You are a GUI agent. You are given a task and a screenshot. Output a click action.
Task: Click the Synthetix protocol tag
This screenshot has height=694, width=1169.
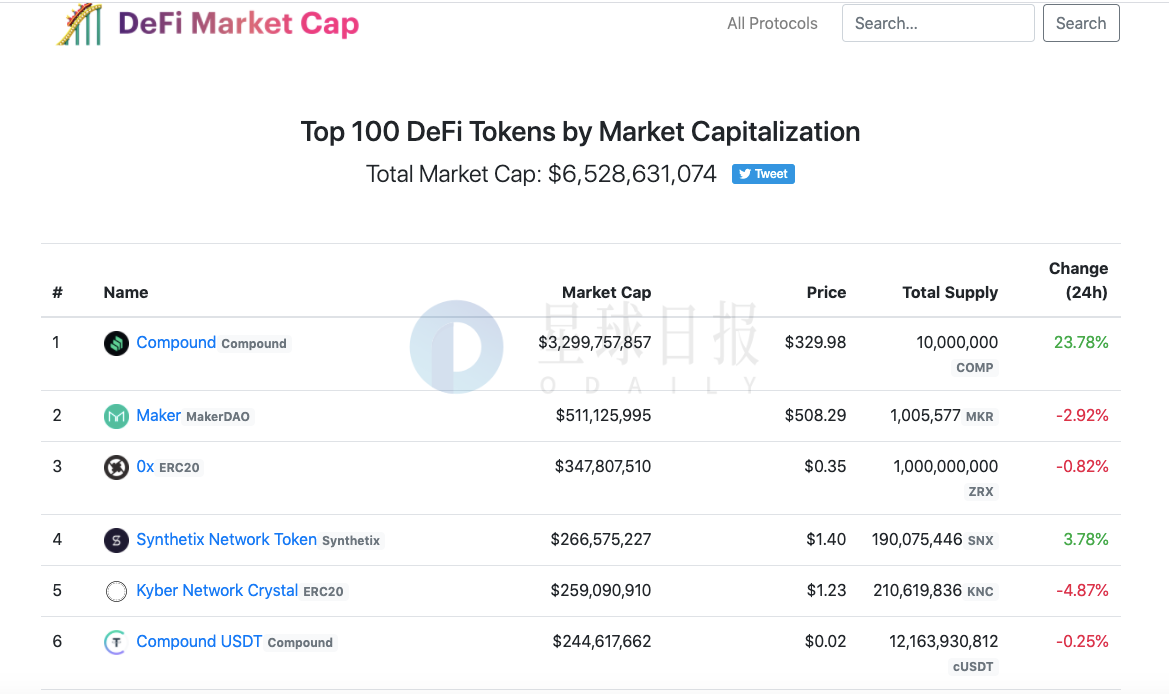point(351,540)
